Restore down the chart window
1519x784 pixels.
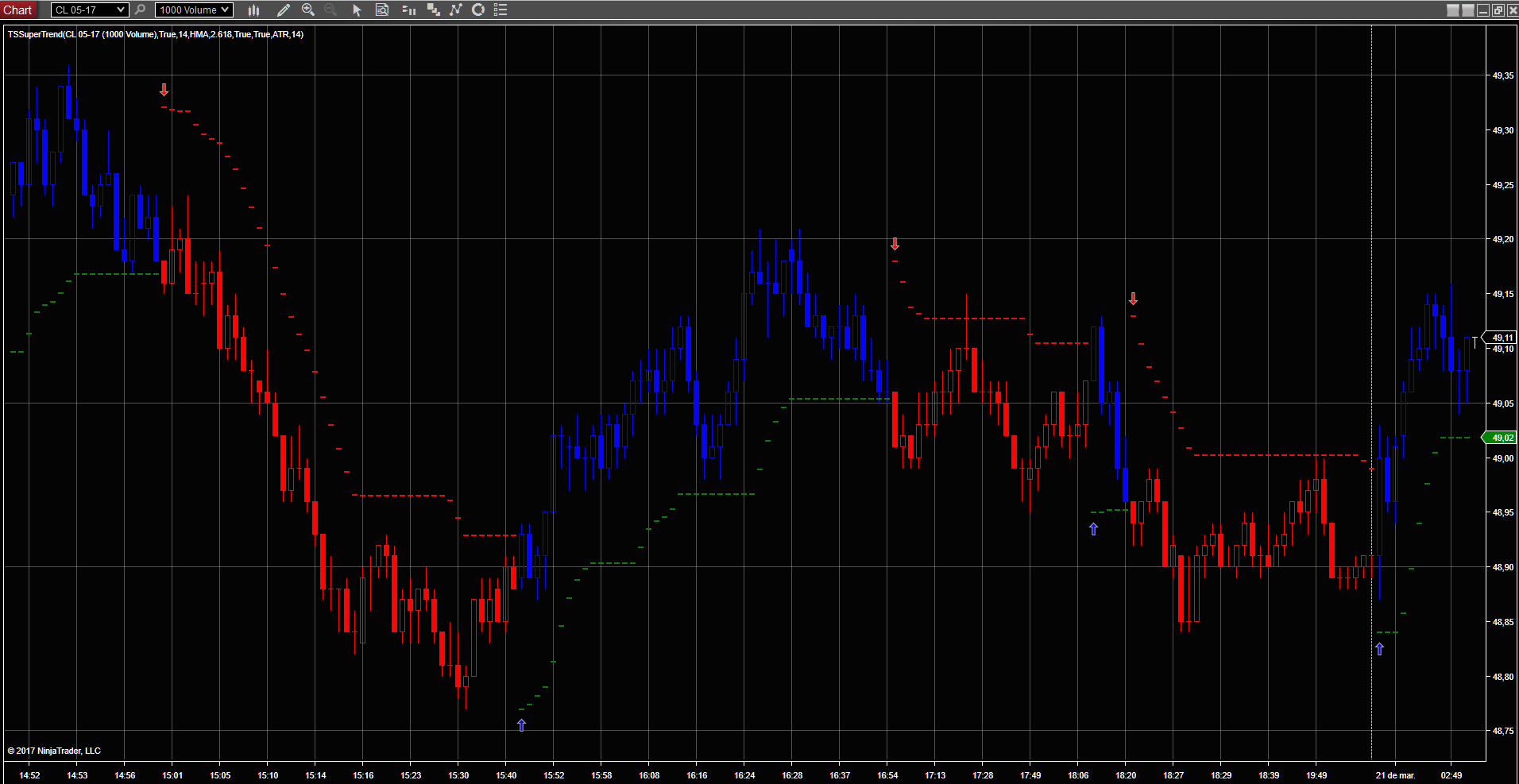point(1498,10)
